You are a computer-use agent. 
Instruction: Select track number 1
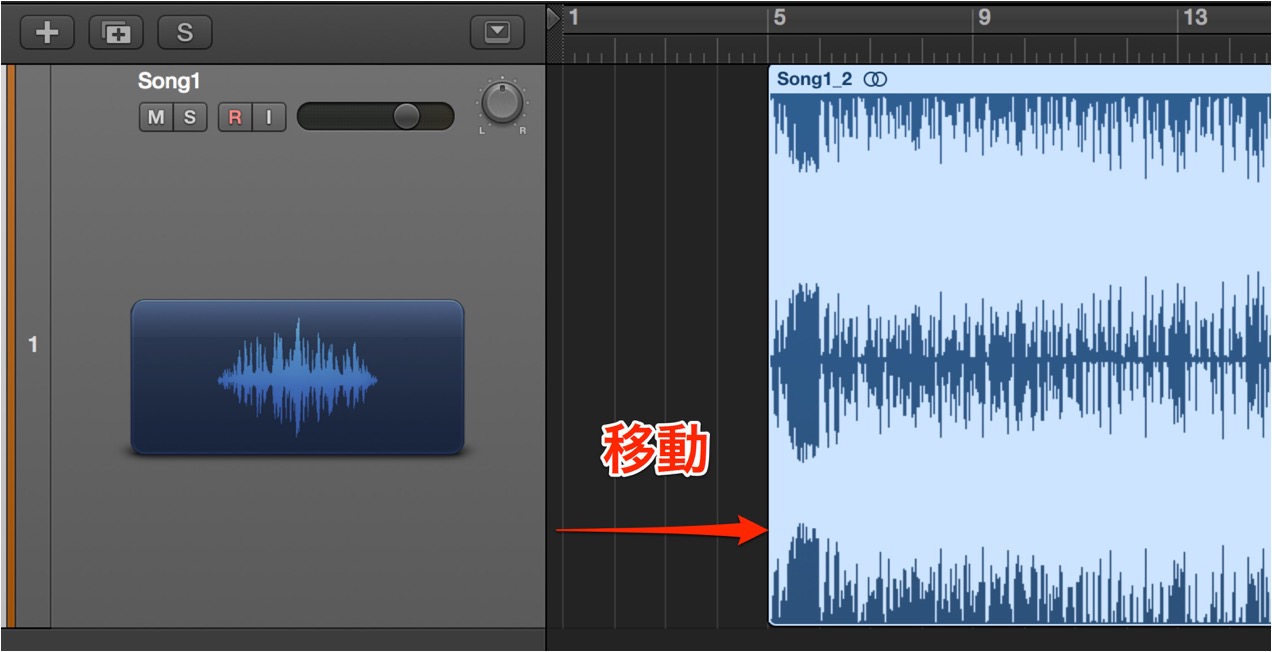(33, 345)
